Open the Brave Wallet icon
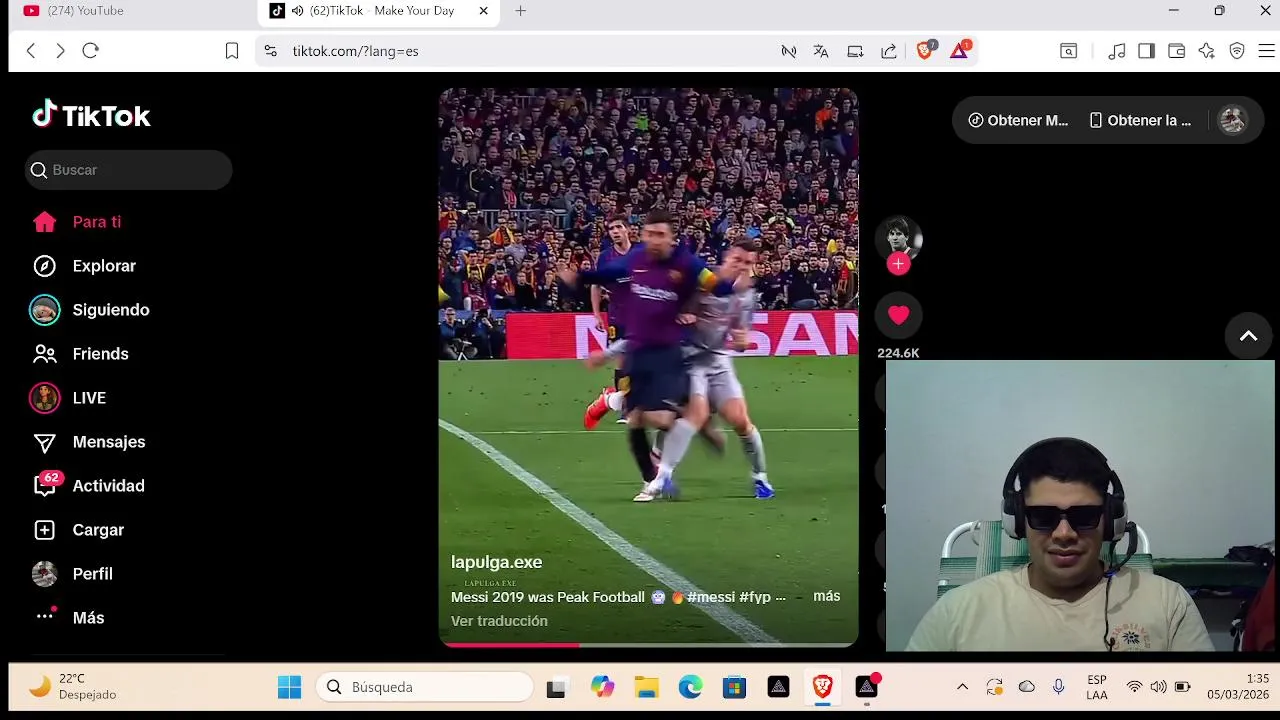The width and height of the screenshot is (1280, 720). tap(1177, 51)
